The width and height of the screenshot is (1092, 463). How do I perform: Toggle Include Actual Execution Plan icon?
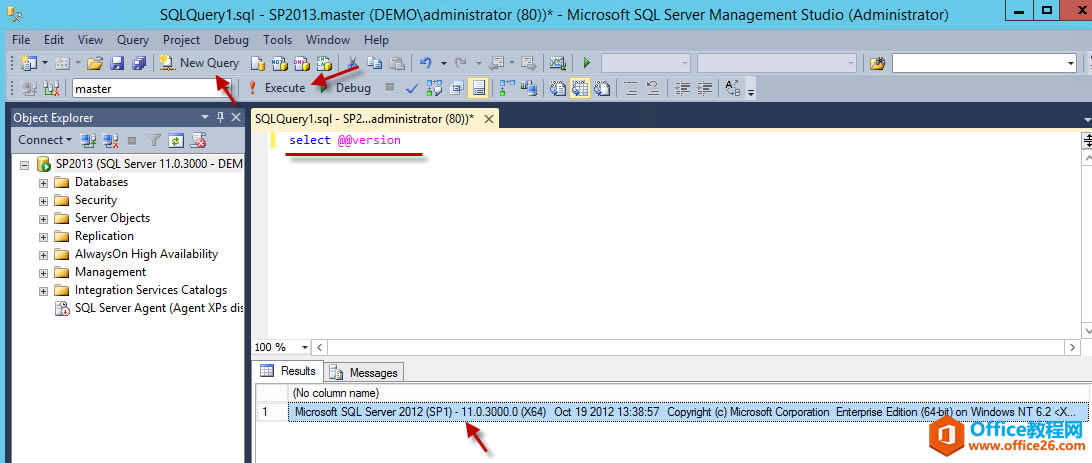point(506,88)
